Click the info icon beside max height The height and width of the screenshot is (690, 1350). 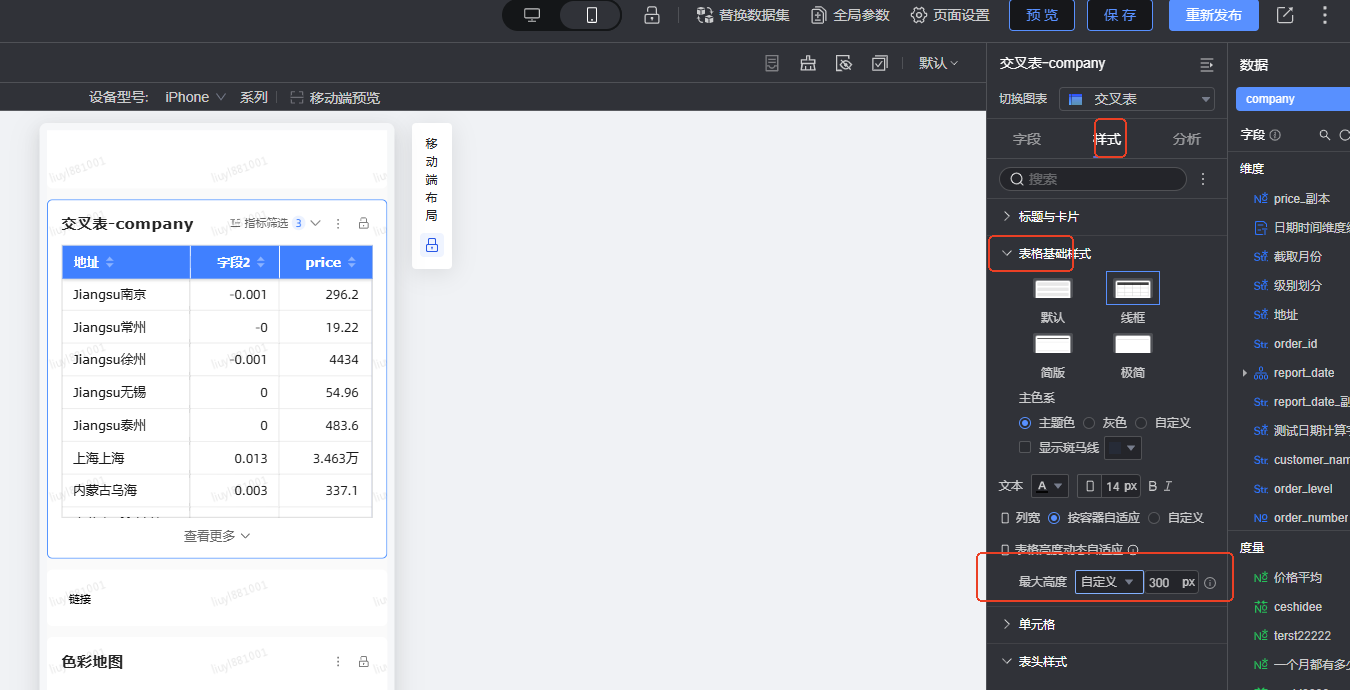tap(1210, 583)
